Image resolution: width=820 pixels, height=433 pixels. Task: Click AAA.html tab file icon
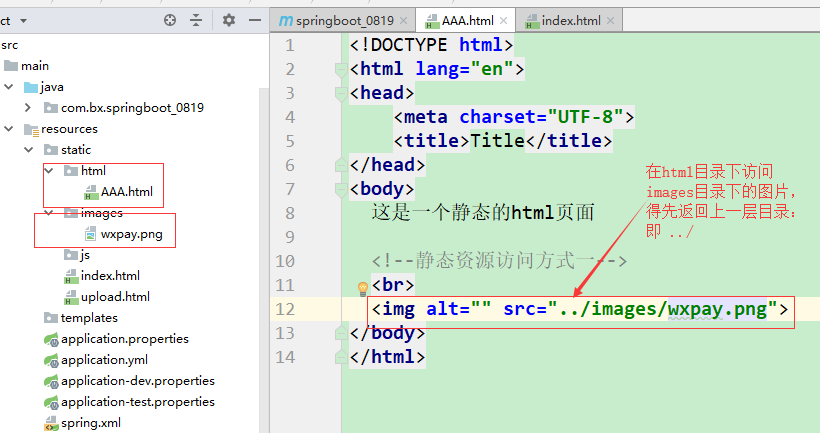click(x=432, y=21)
